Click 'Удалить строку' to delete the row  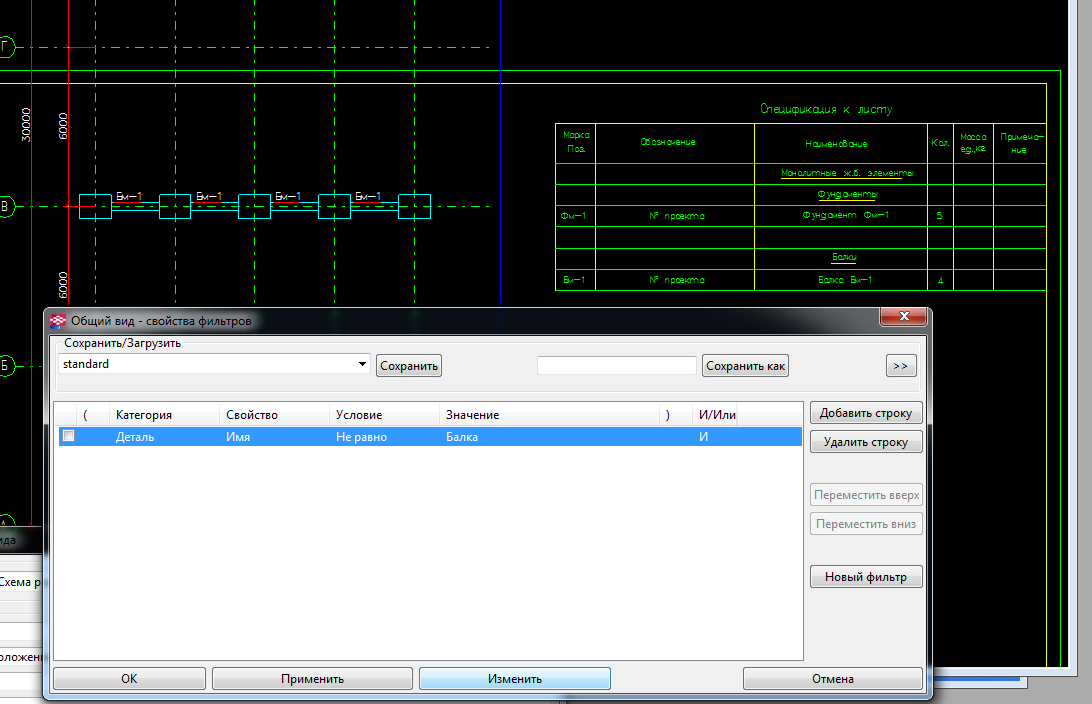pos(865,442)
